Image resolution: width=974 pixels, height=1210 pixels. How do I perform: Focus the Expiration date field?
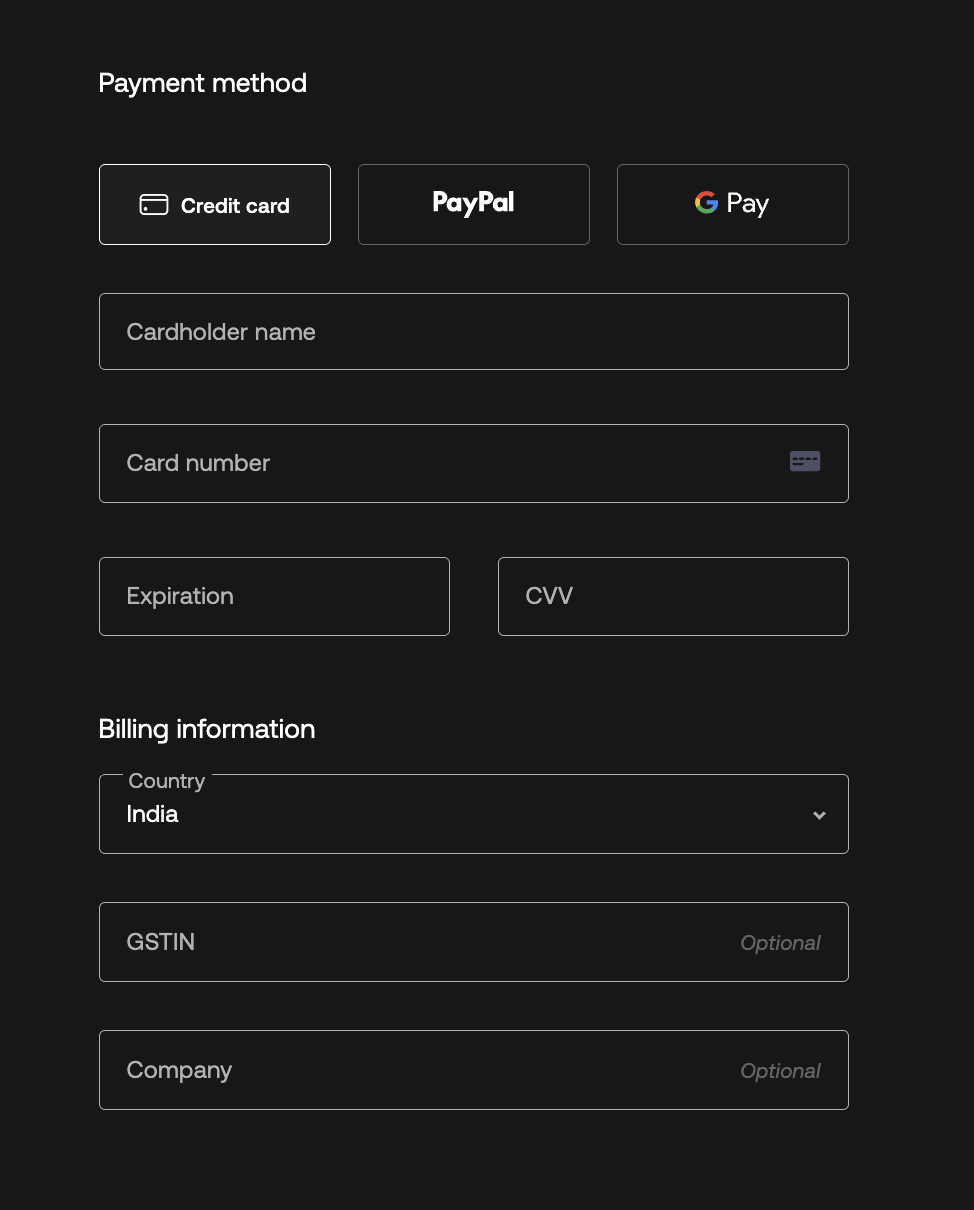click(274, 596)
